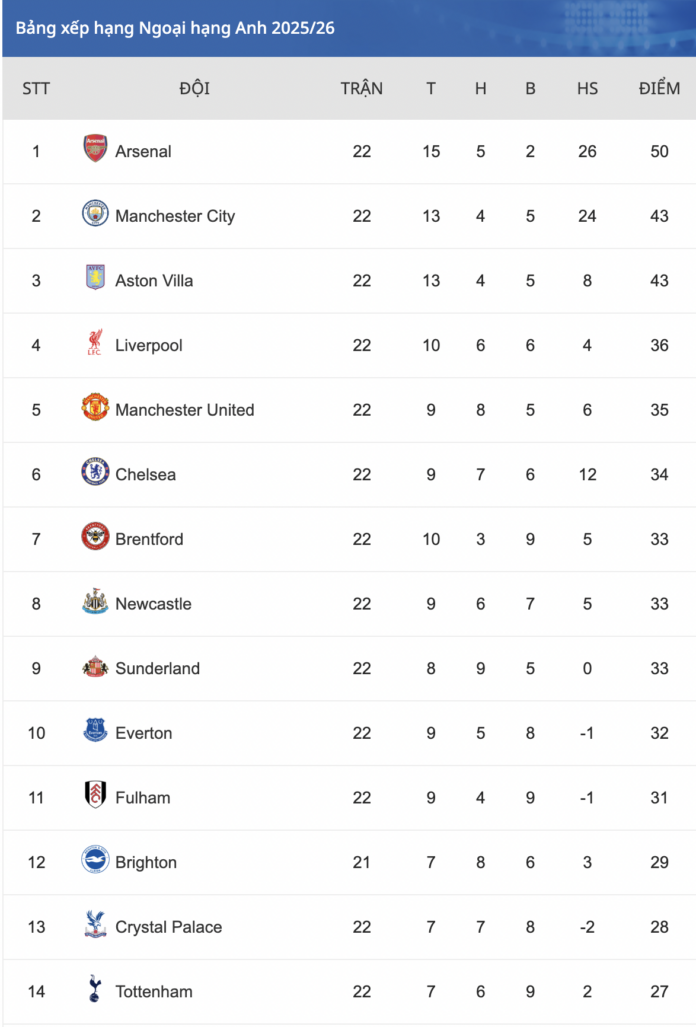Click the Arsenal club crest
The height and width of the screenshot is (1027, 696).
point(95,150)
